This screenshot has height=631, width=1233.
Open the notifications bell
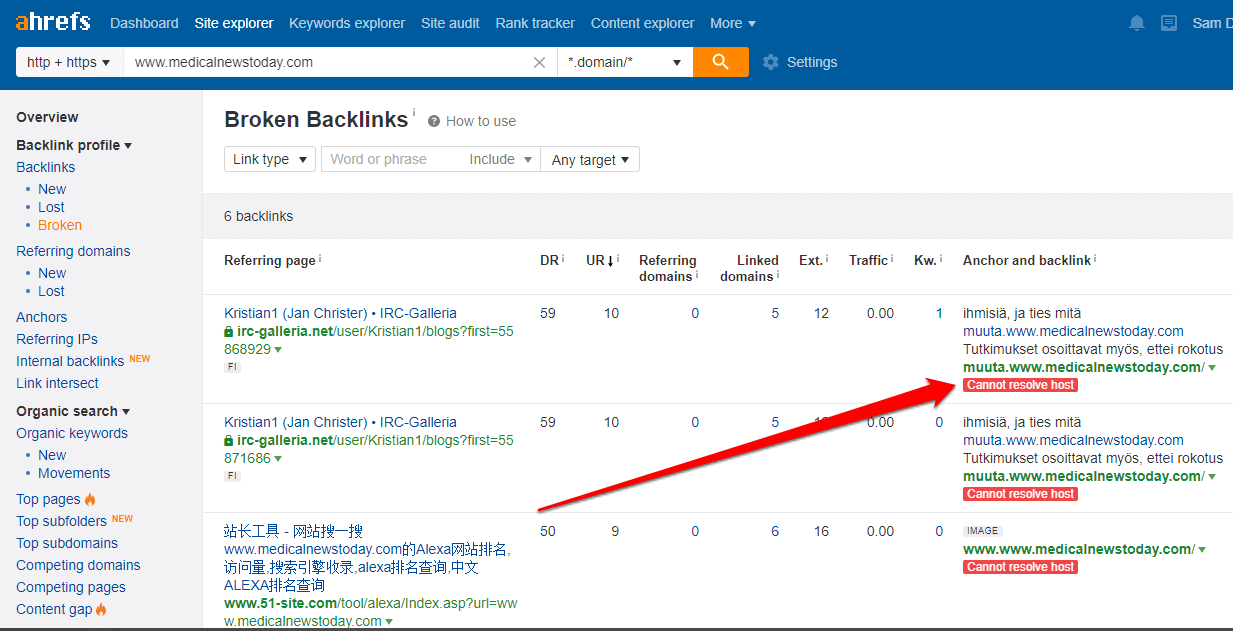coord(1137,23)
